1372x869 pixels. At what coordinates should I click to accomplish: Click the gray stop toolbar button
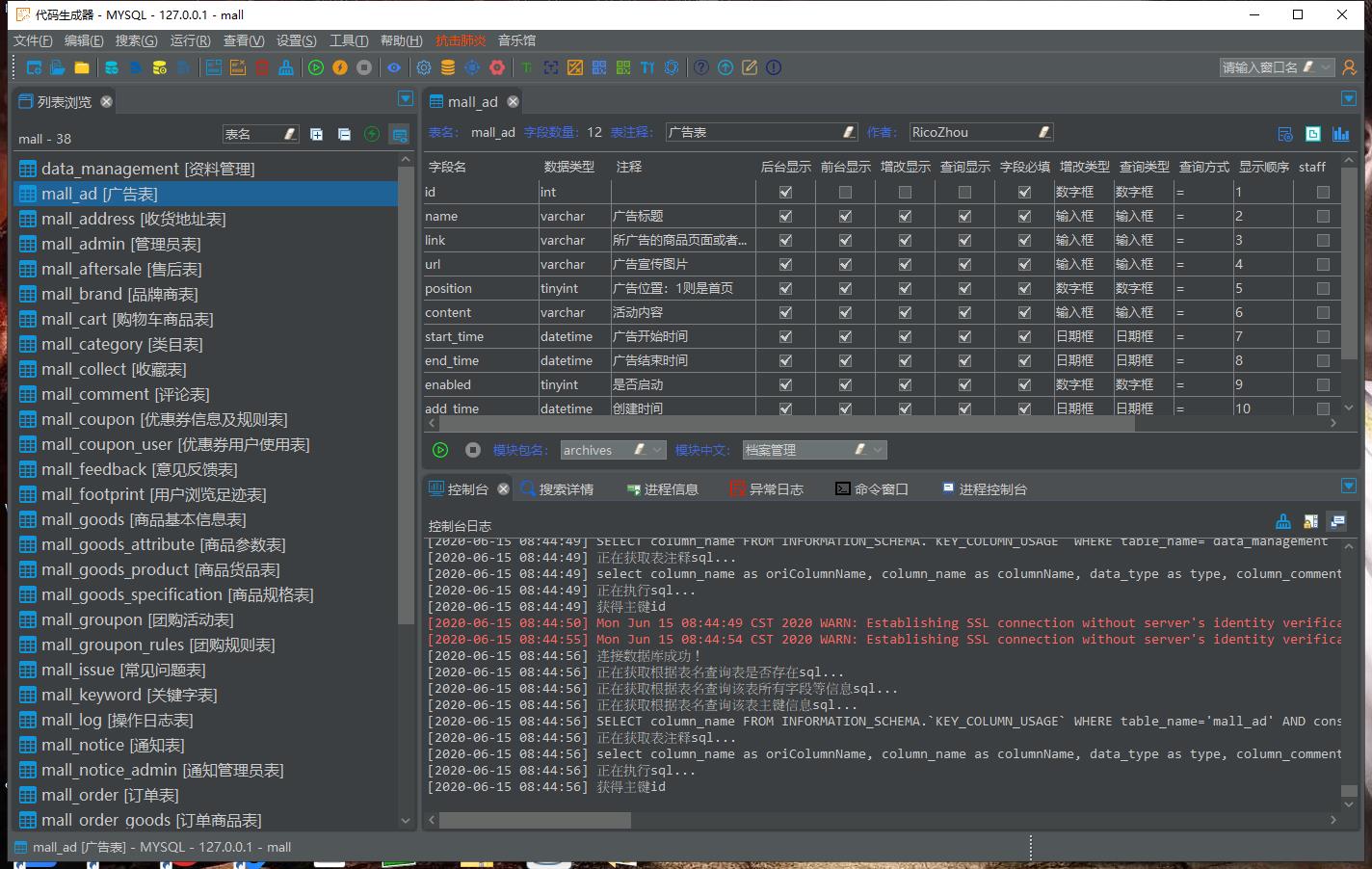[364, 67]
